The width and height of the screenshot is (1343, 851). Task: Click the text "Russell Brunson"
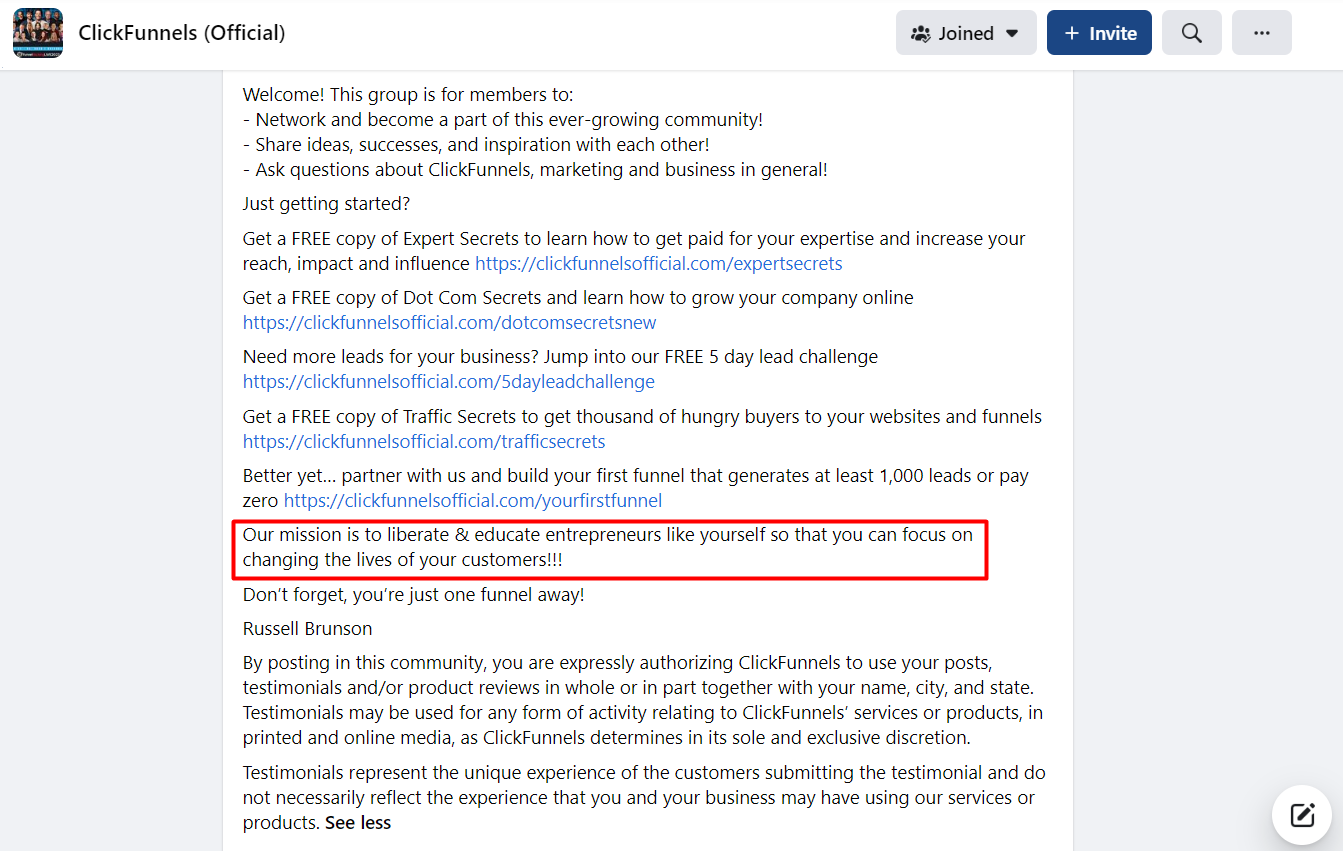[x=307, y=629]
